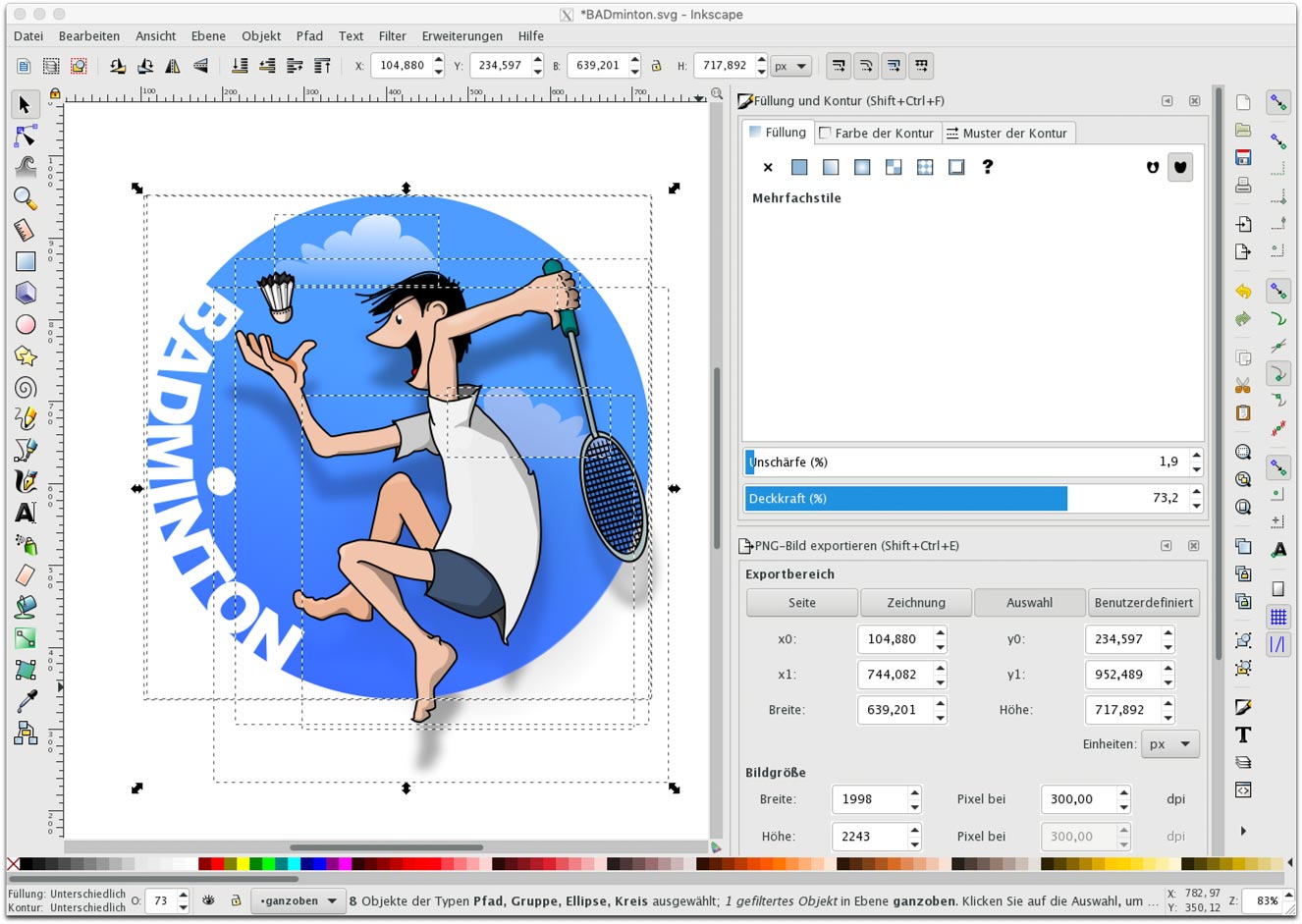
Task: Open Einheiten px dropdown in export panel
Action: (x=1169, y=743)
